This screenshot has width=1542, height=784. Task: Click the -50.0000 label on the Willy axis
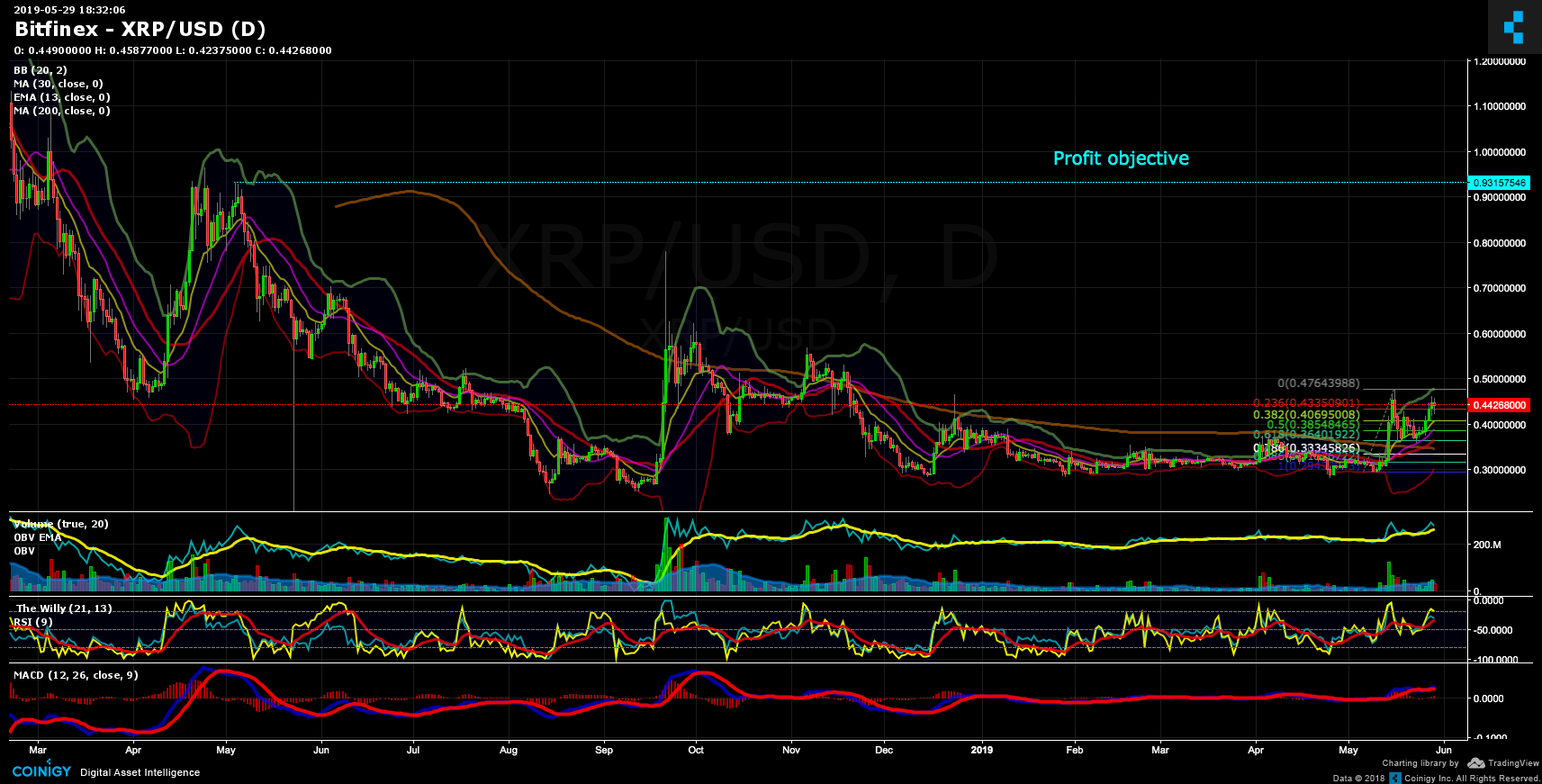pos(1492,630)
